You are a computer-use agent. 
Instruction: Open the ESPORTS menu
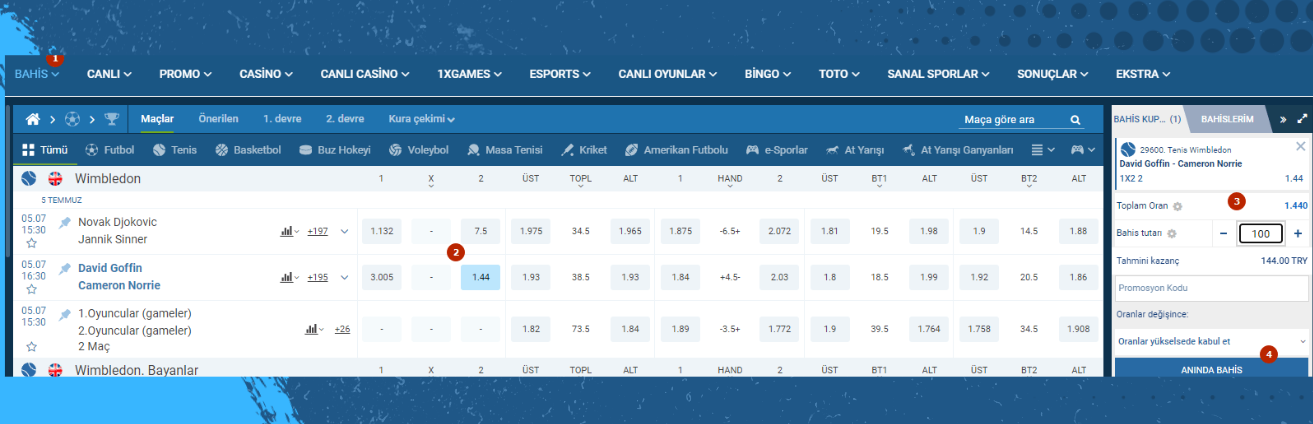[560, 74]
